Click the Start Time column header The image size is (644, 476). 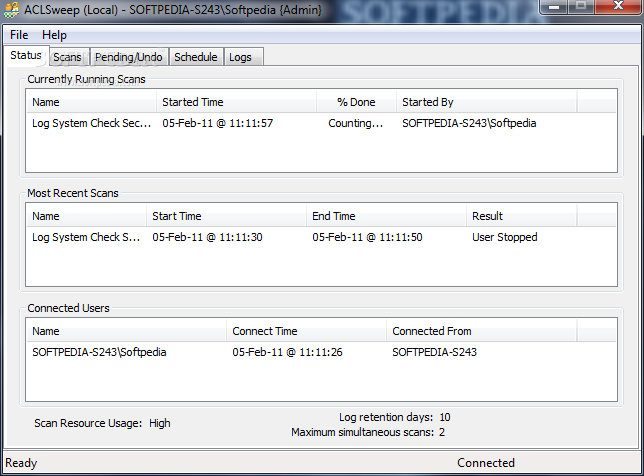coord(226,216)
